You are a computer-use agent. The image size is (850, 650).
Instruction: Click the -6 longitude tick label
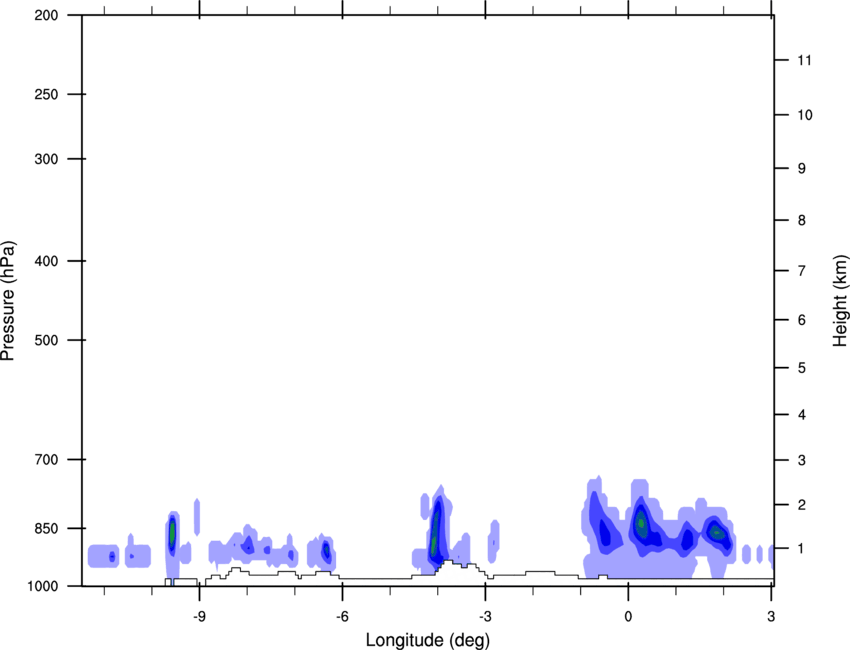coord(342,617)
